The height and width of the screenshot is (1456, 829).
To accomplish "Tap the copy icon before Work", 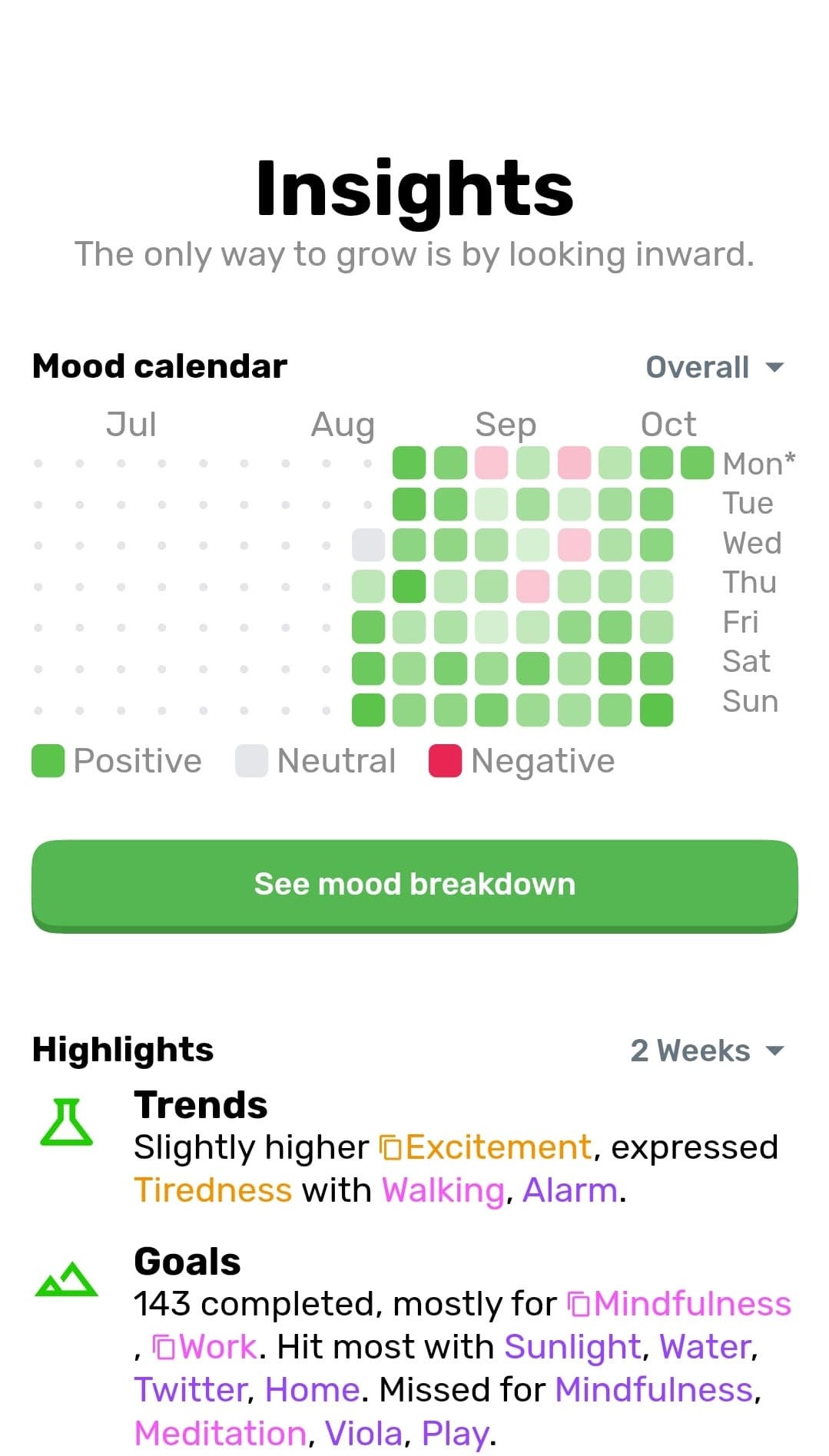I will point(164,1347).
